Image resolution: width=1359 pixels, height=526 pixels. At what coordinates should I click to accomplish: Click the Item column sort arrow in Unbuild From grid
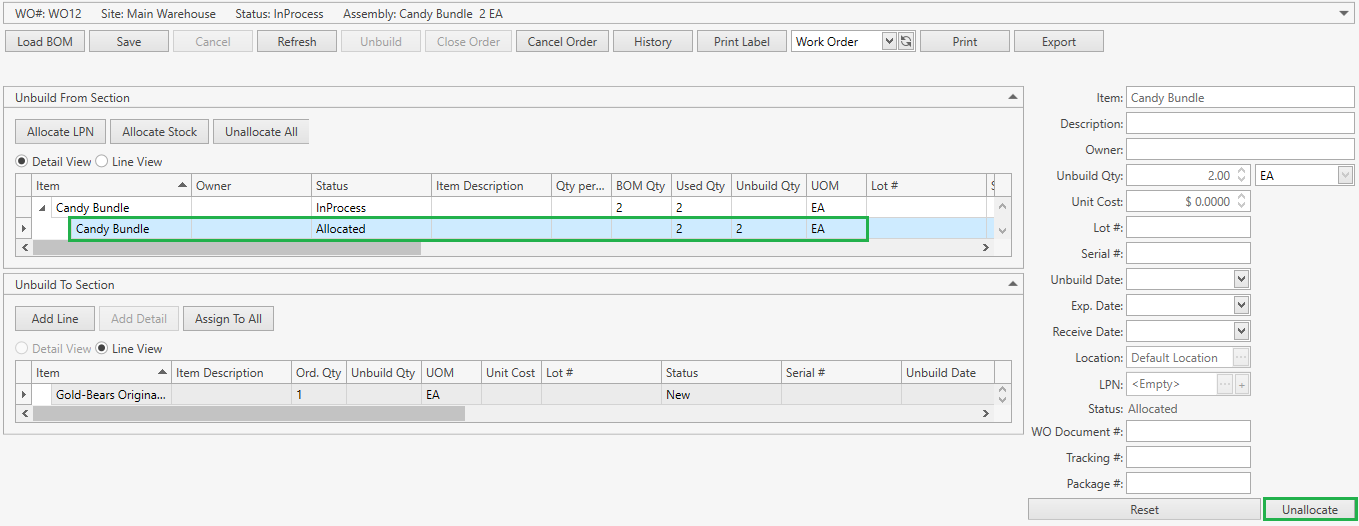182,186
